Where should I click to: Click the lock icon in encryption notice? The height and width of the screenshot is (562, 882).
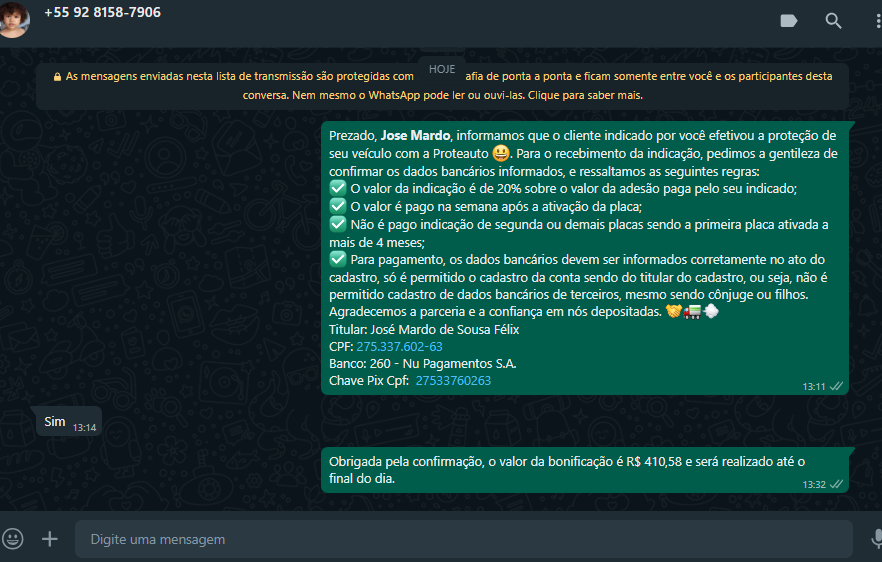coord(58,76)
